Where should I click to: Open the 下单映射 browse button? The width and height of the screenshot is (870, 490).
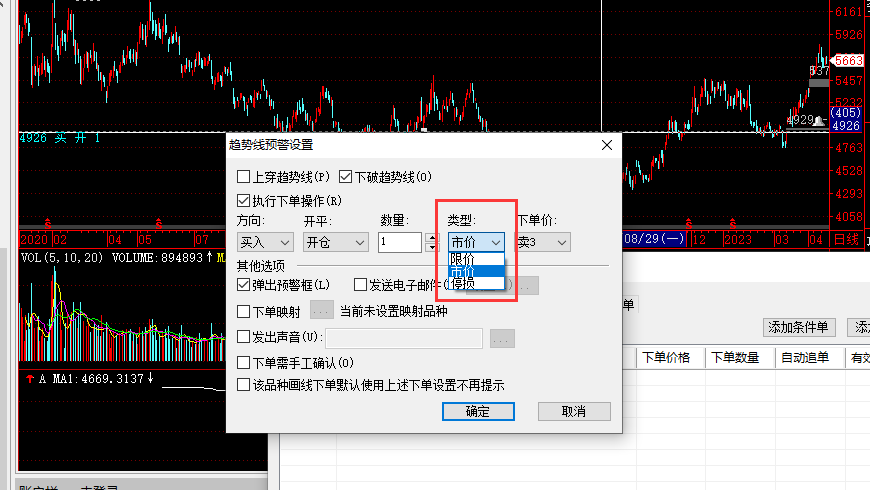pyautogui.click(x=322, y=311)
